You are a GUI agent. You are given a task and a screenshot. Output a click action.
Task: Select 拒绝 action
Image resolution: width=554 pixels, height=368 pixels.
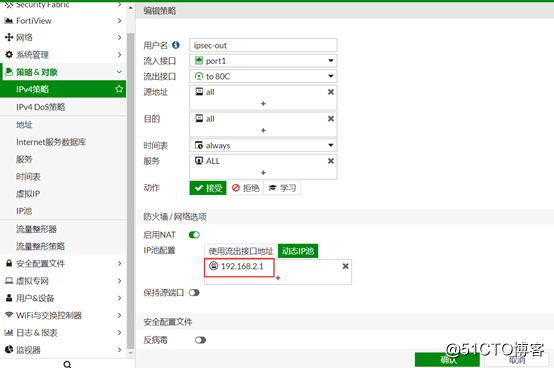[245, 188]
